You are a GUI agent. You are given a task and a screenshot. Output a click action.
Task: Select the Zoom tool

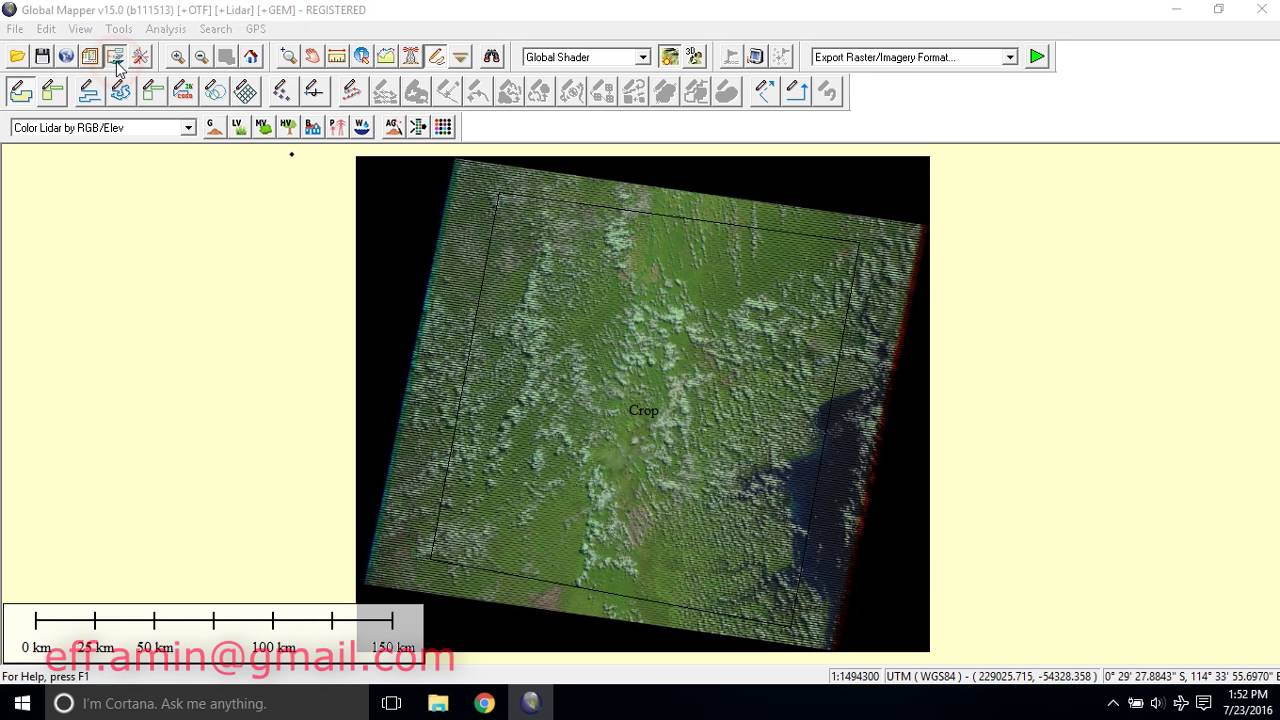click(x=288, y=57)
